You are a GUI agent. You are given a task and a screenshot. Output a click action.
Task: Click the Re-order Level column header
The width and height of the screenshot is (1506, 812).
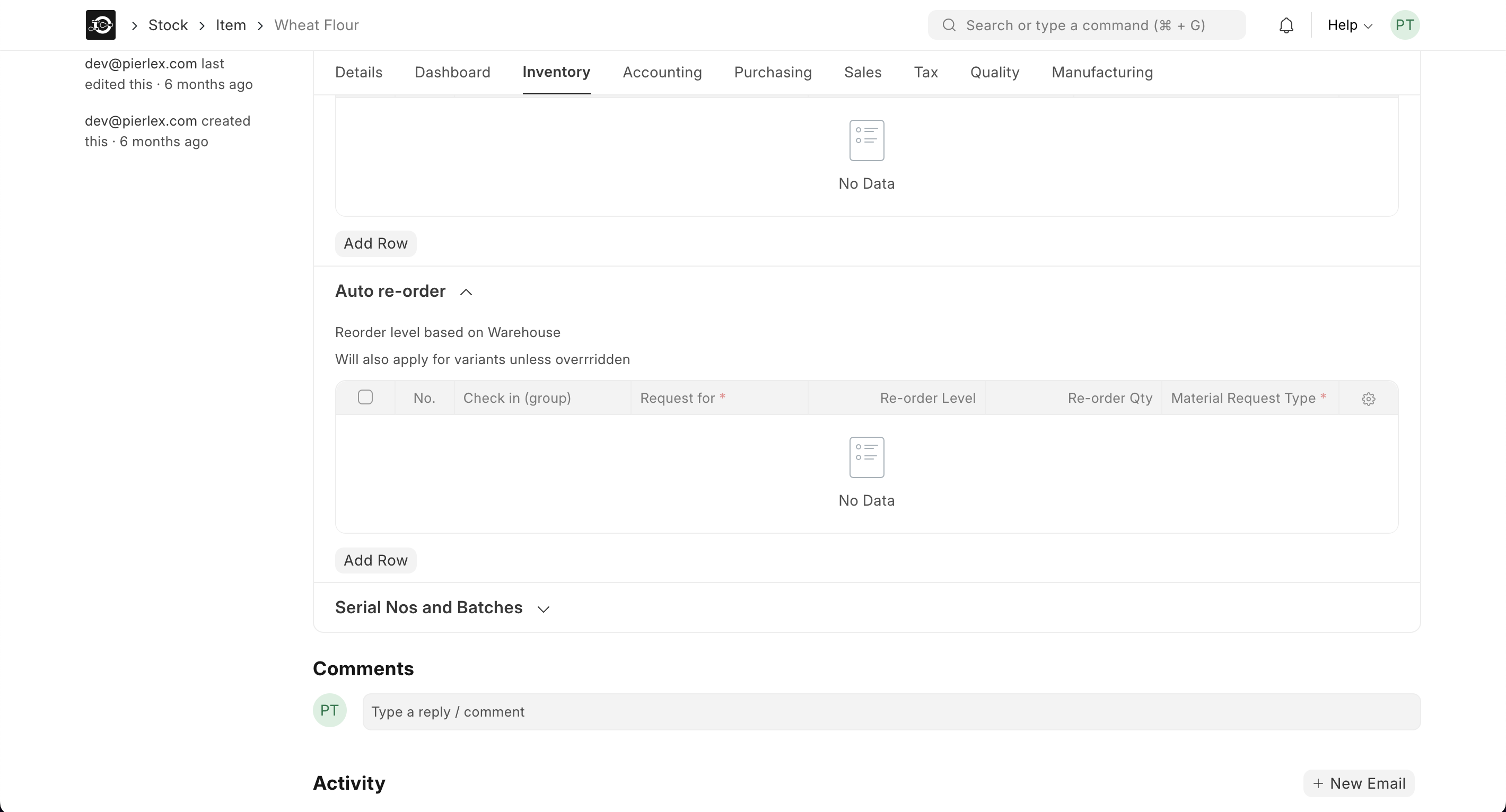click(927, 399)
